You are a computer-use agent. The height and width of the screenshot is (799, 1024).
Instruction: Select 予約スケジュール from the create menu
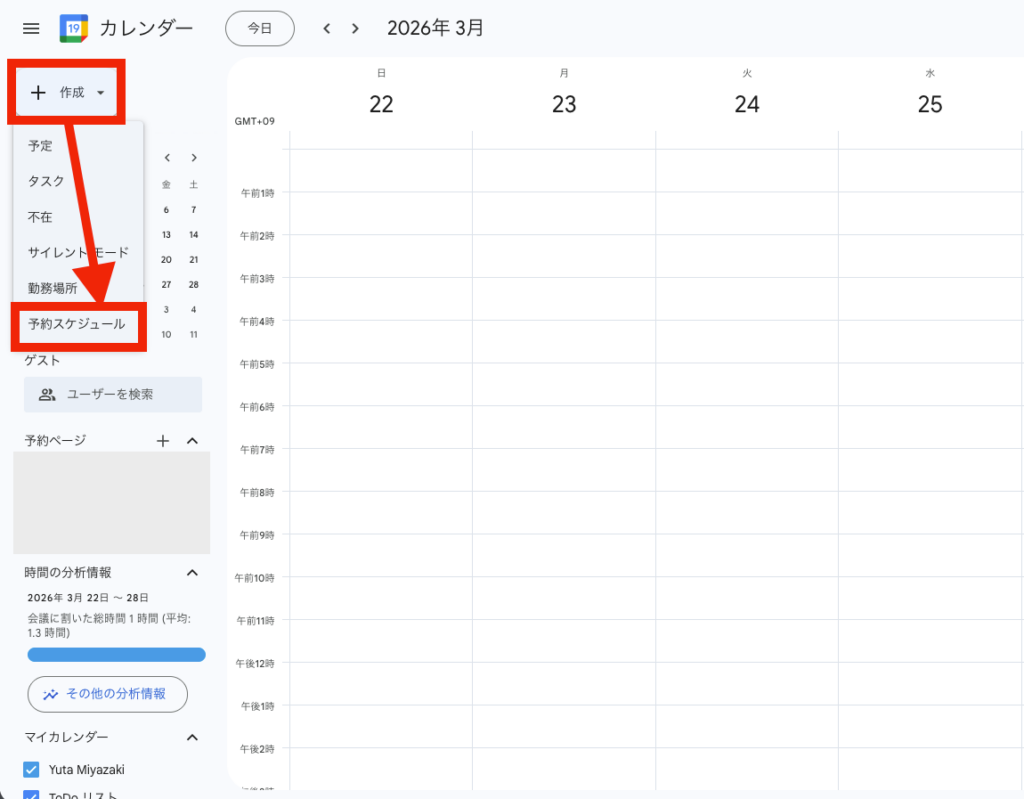coord(77,325)
